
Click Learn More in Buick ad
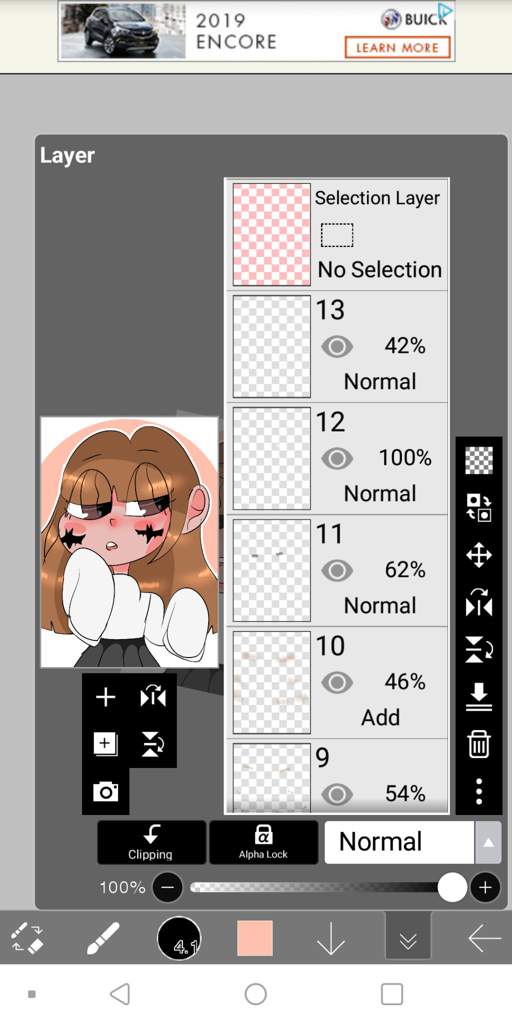click(398, 47)
